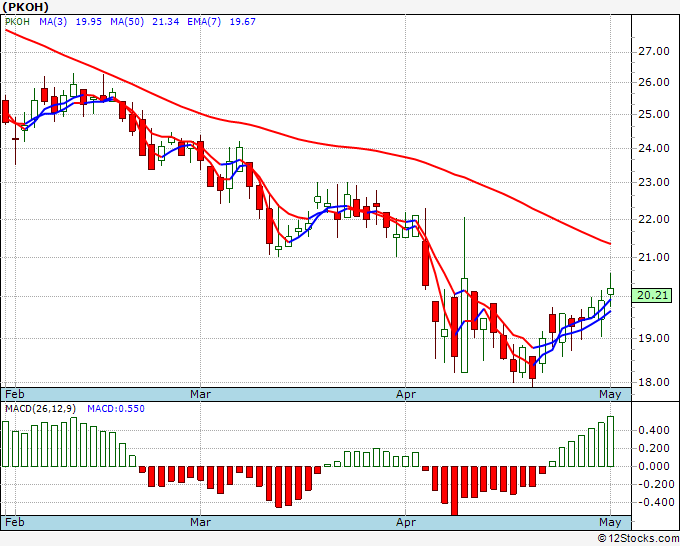This screenshot has height=546, width=680.
Task: Click the deepest red MACD bar in April
Action: (454, 490)
